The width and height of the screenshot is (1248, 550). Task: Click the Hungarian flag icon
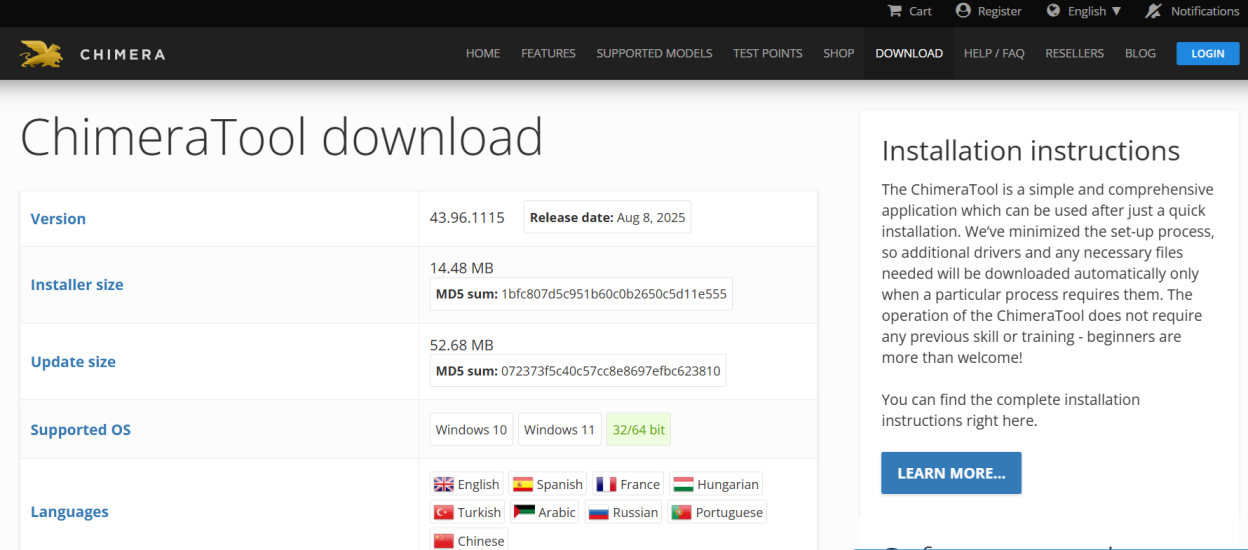click(684, 484)
